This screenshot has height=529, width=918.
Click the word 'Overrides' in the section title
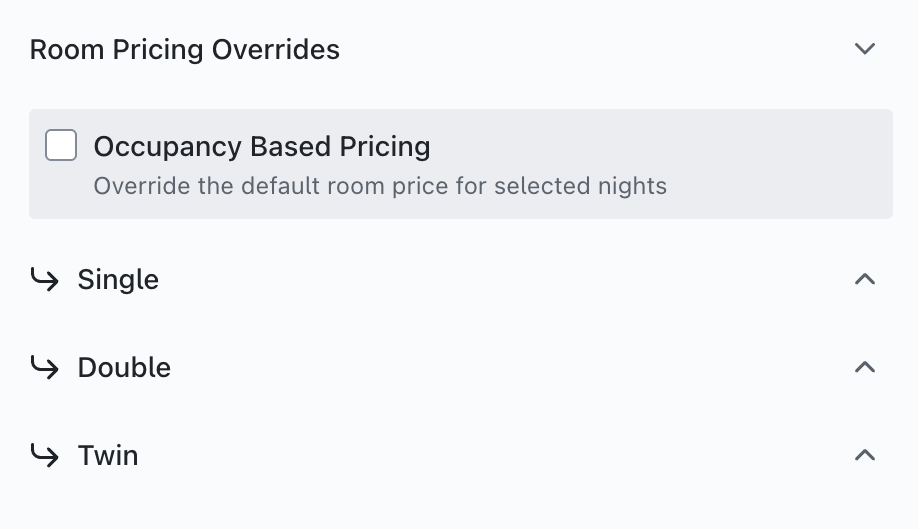tap(283, 49)
